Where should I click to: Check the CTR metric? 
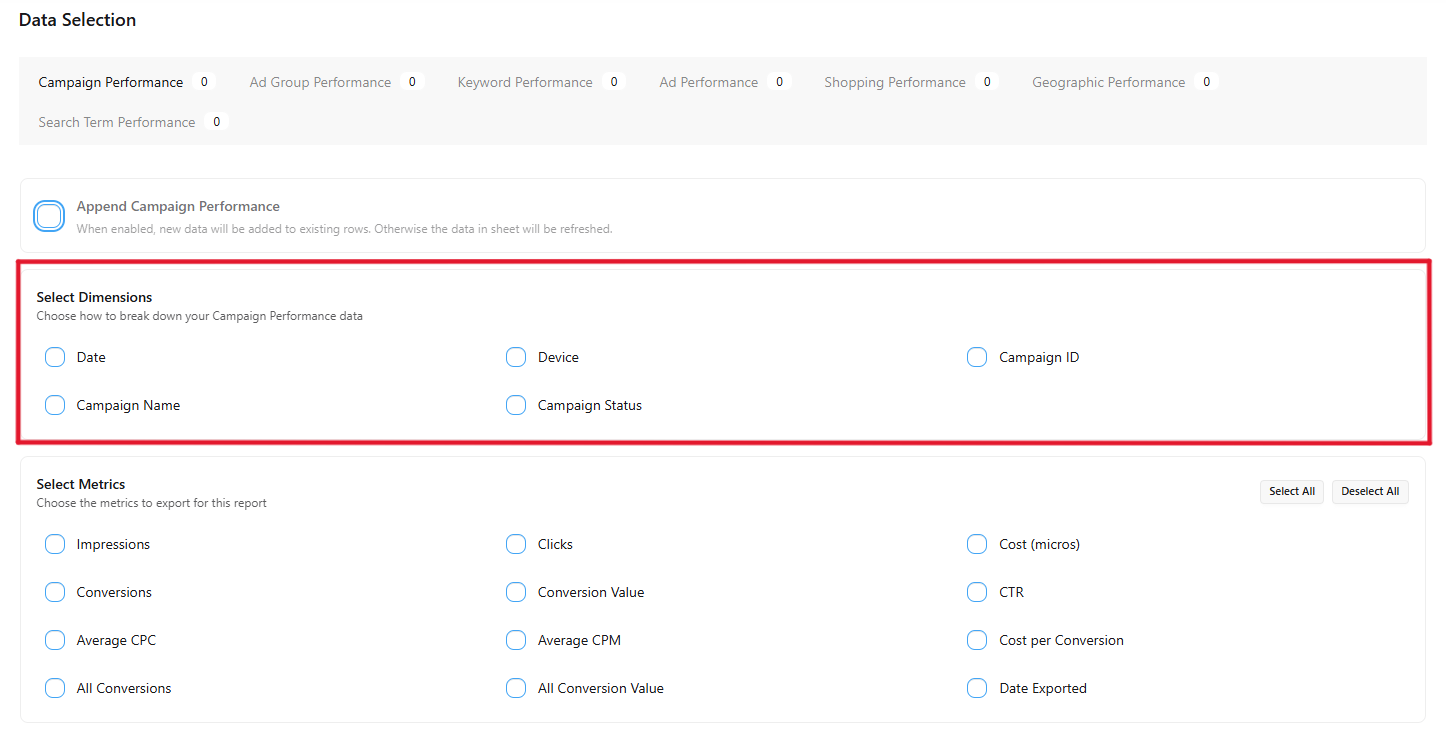pos(977,592)
